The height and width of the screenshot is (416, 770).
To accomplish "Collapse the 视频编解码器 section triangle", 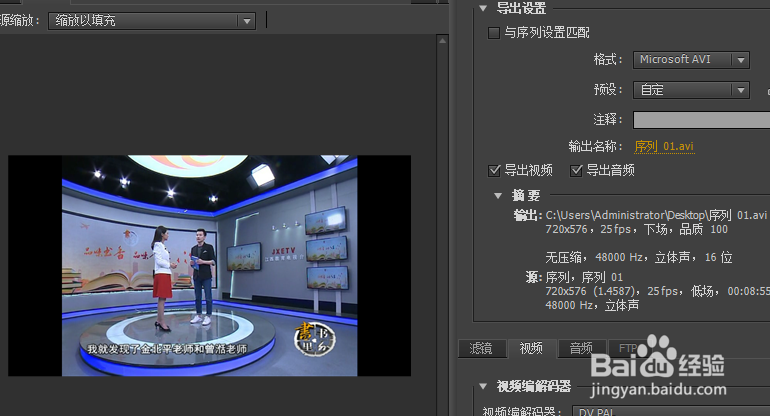I will (x=483, y=387).
